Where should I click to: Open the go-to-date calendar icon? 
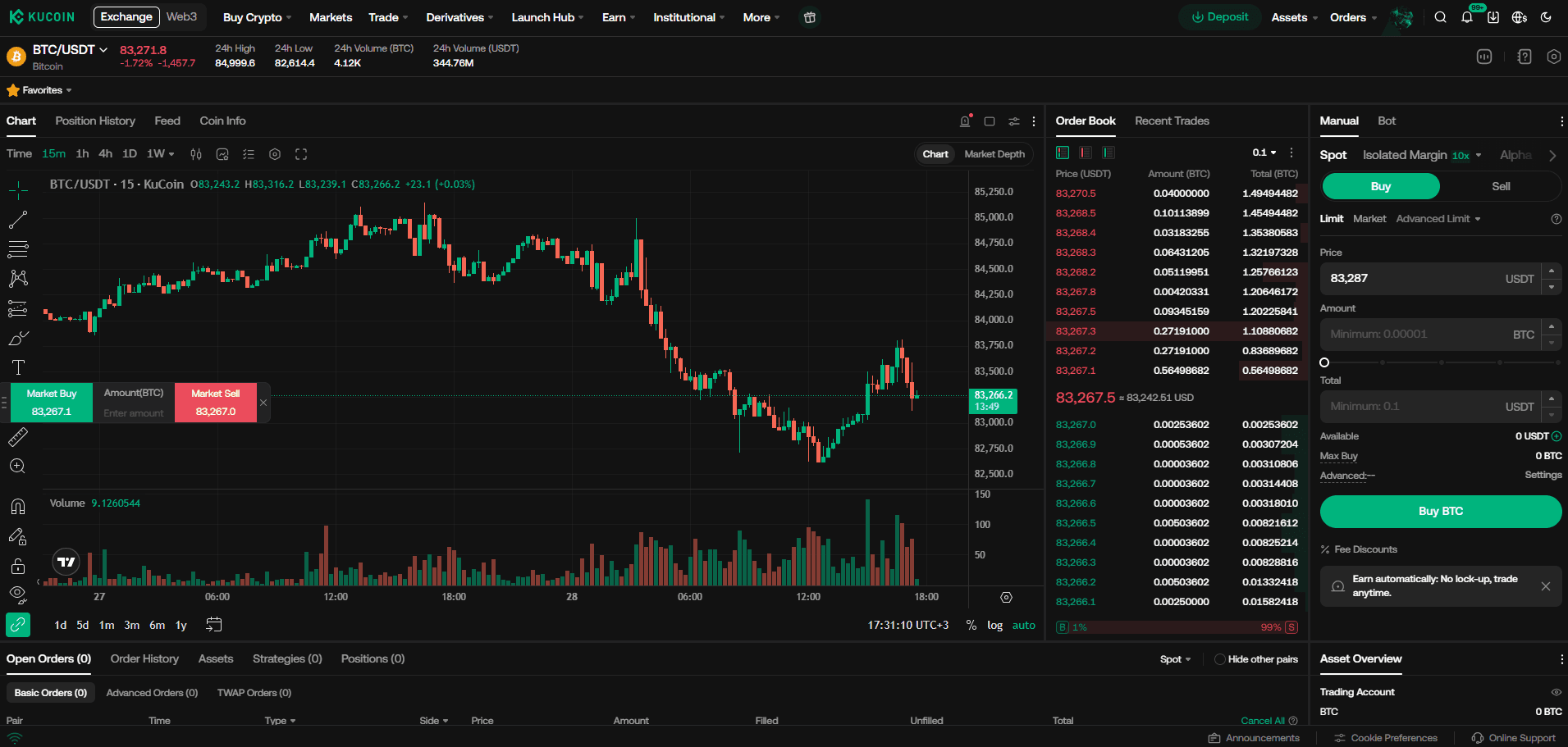213,625
